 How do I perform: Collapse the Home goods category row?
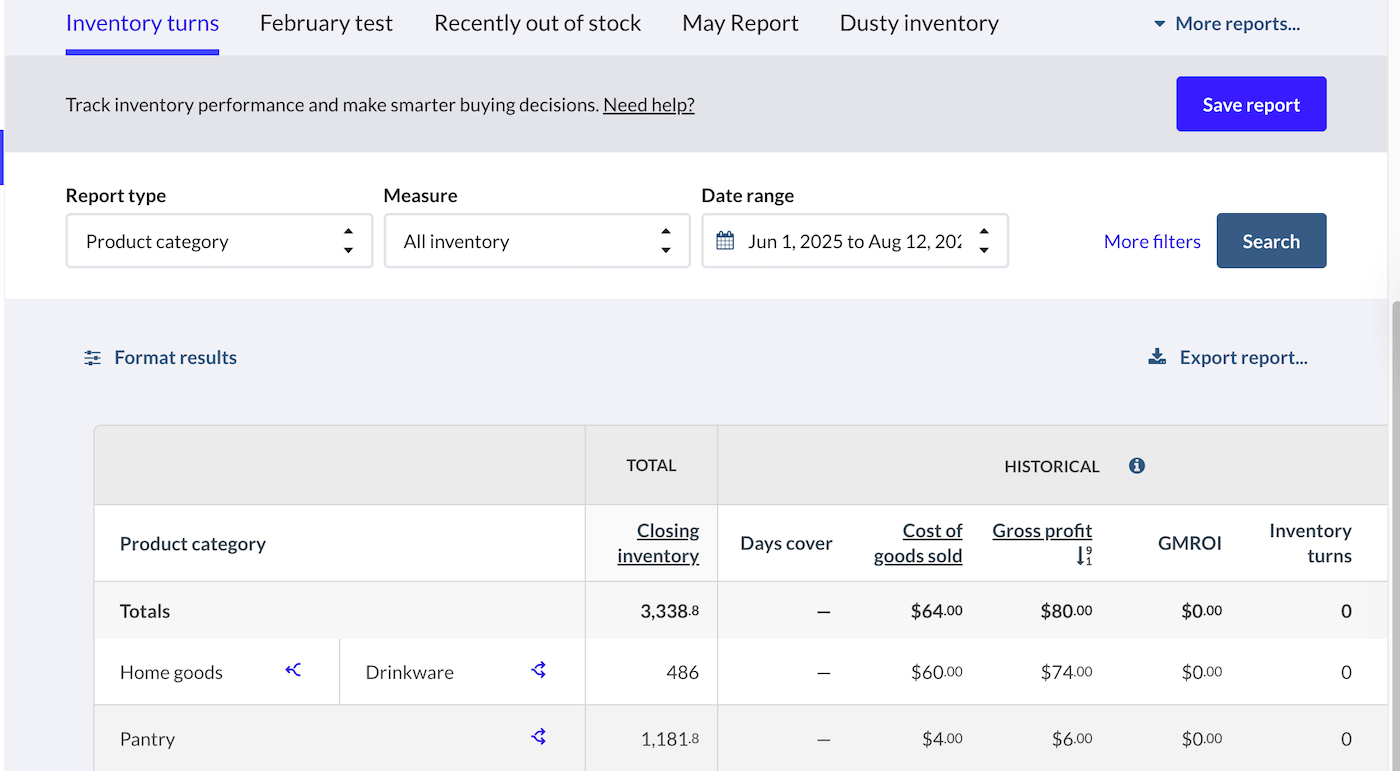pyautogui.click(x=292, y=670)
